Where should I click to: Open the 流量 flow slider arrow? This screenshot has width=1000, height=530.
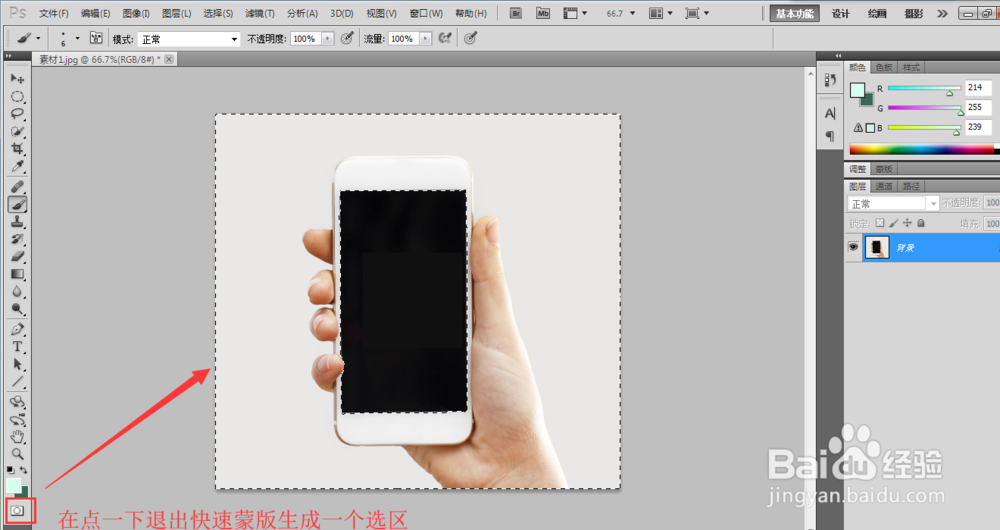425,39
